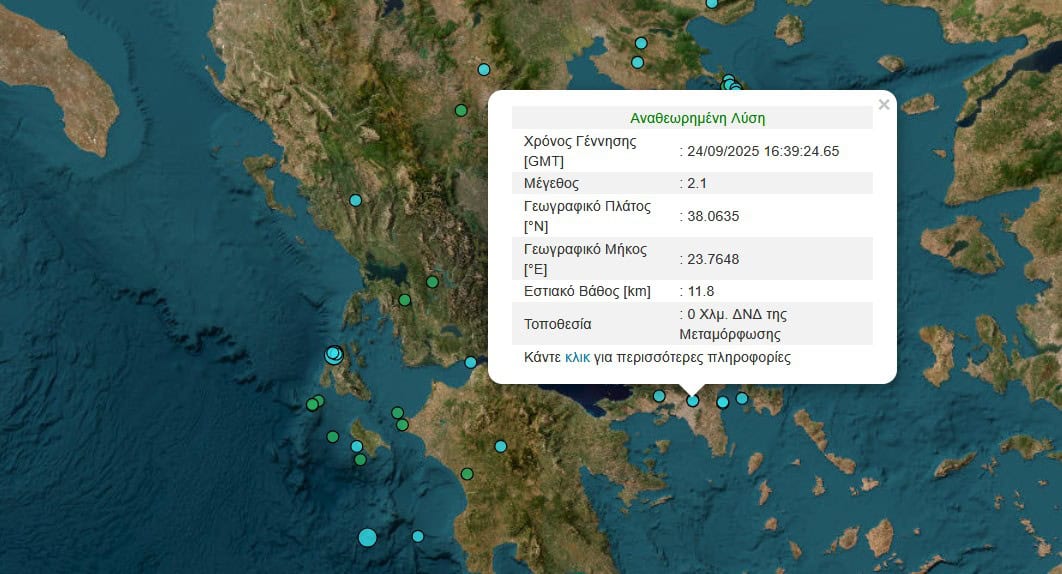This screenshot has height=574, width=1062.
Task: Select the green marker left of the popup title
Action: coord(461,110)
